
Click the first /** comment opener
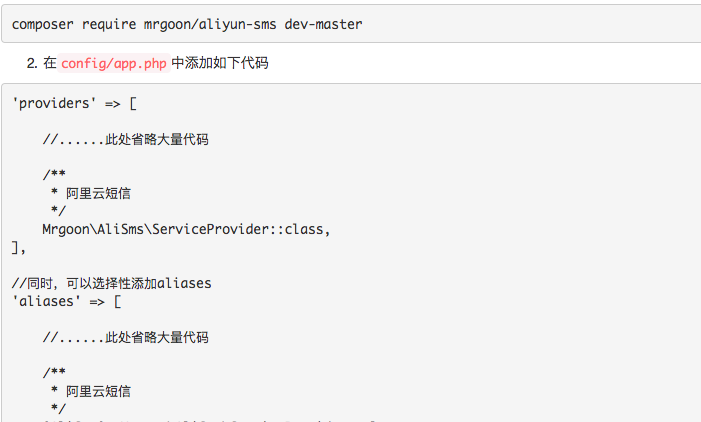(54, 174)
